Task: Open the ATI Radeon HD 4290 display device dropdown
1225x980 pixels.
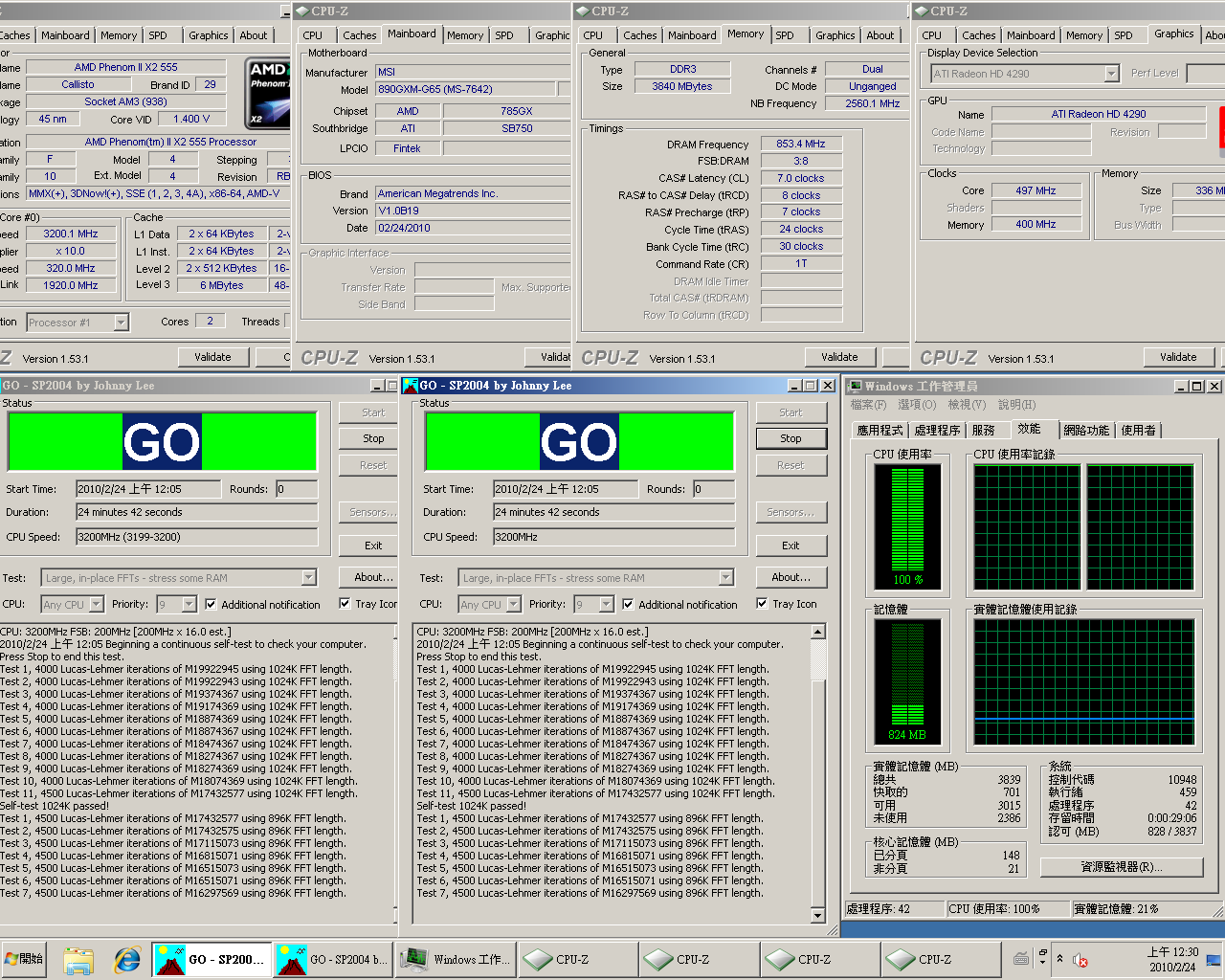Action: (x=1111, y=74)
